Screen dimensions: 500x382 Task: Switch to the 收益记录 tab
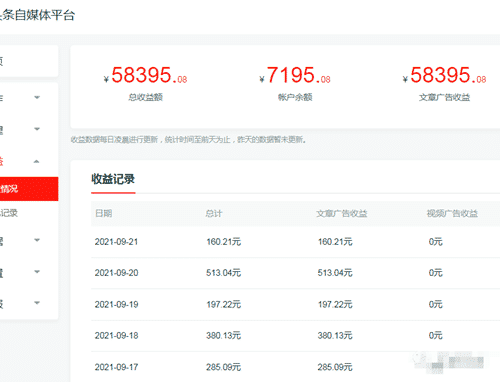(113, 179)
